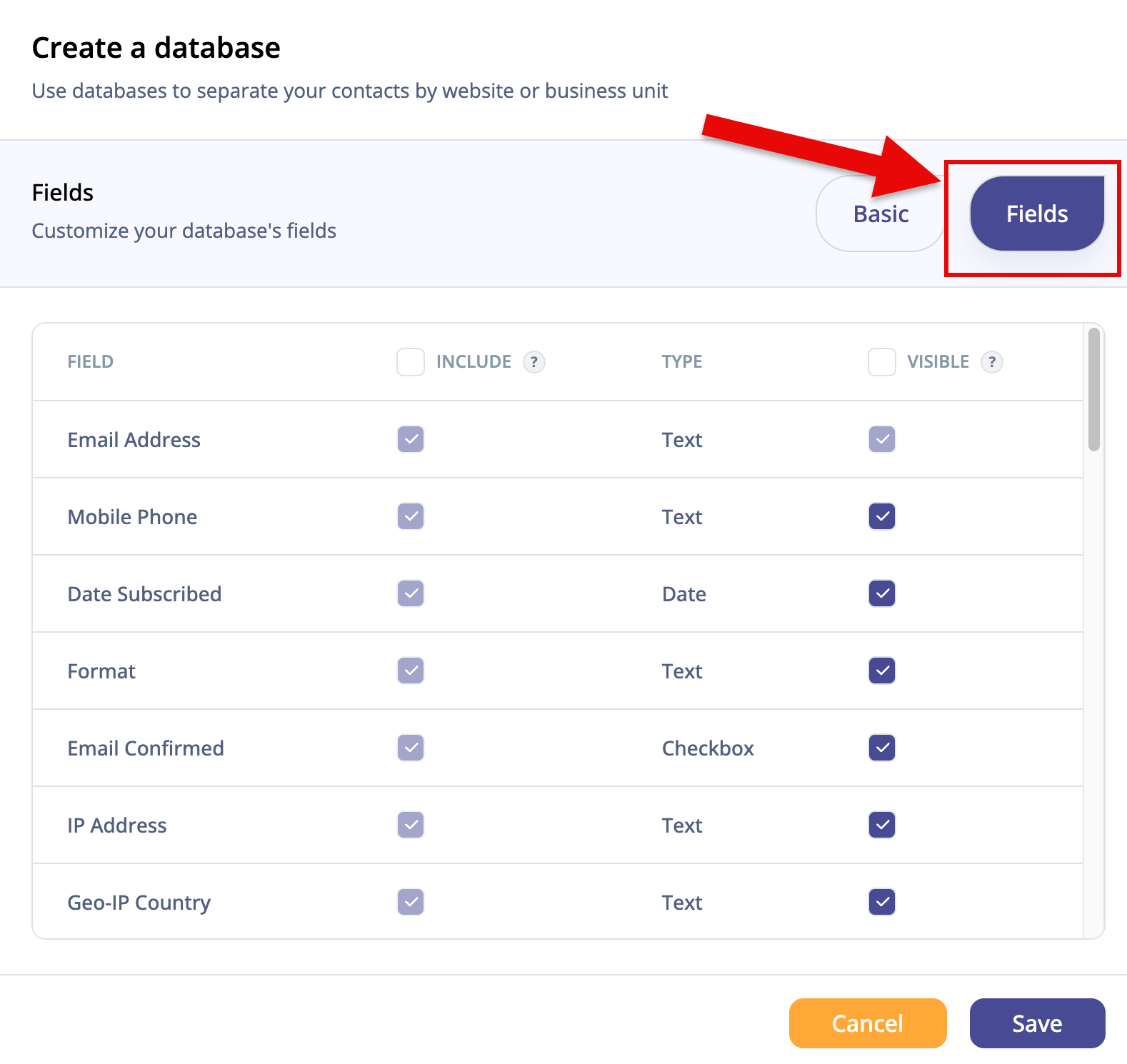Toggle Include checkbox for Geo-IP Country
Screen dimensions: 1127x1064
pyautogui.click(x=411, y=902)
